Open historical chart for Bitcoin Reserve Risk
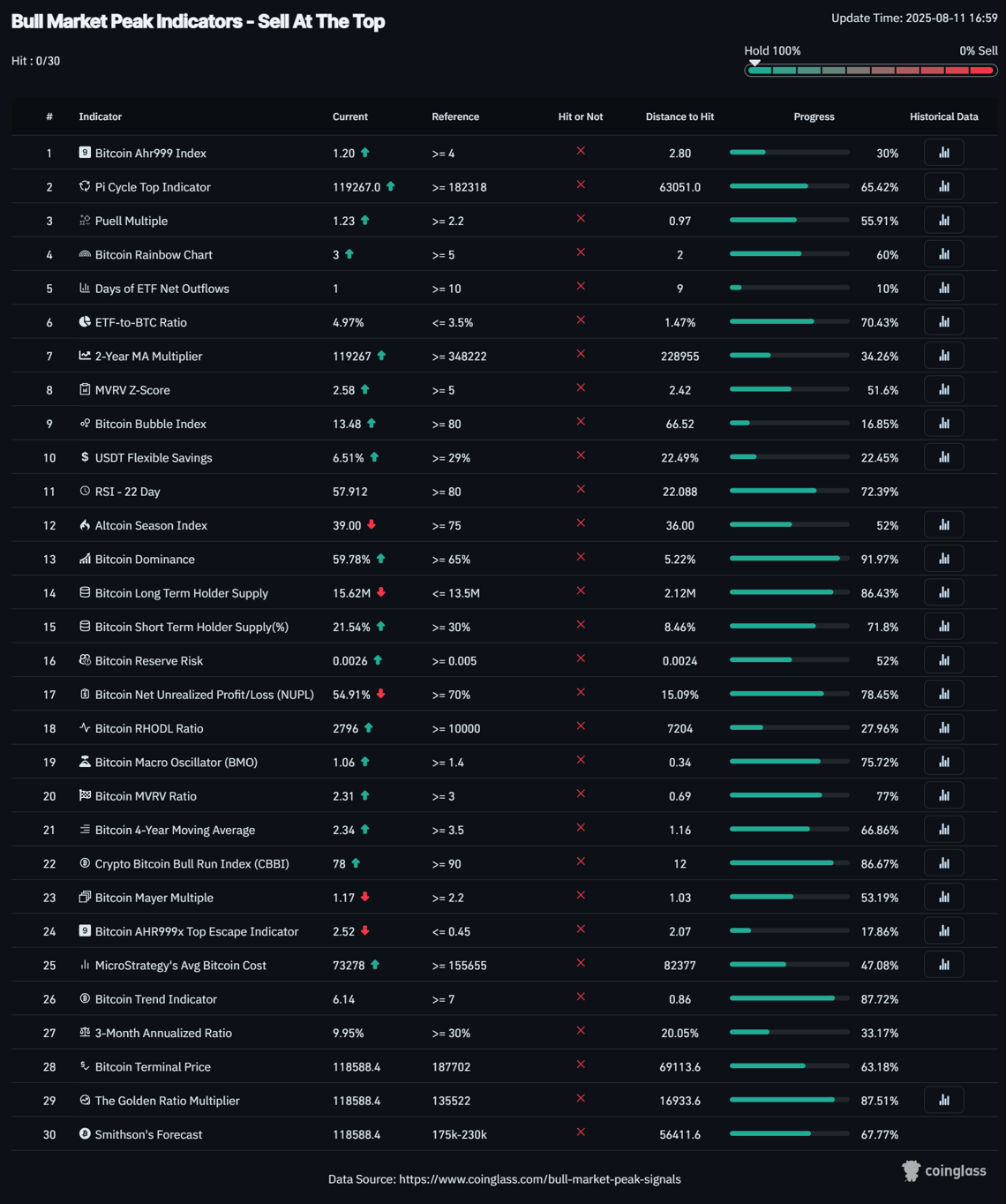 pos(943,660)
